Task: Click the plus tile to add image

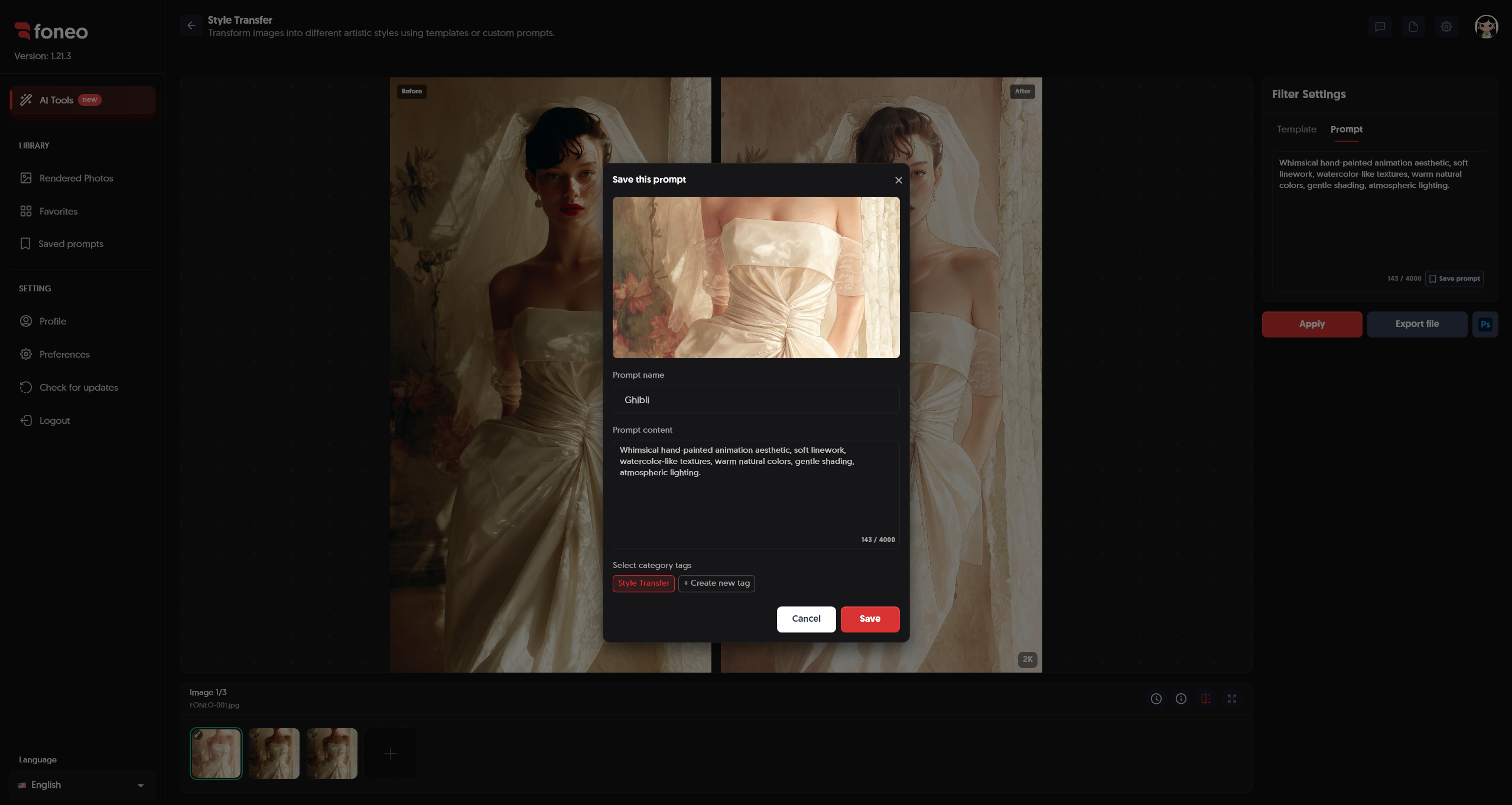Action: click(x=390, y=754)
